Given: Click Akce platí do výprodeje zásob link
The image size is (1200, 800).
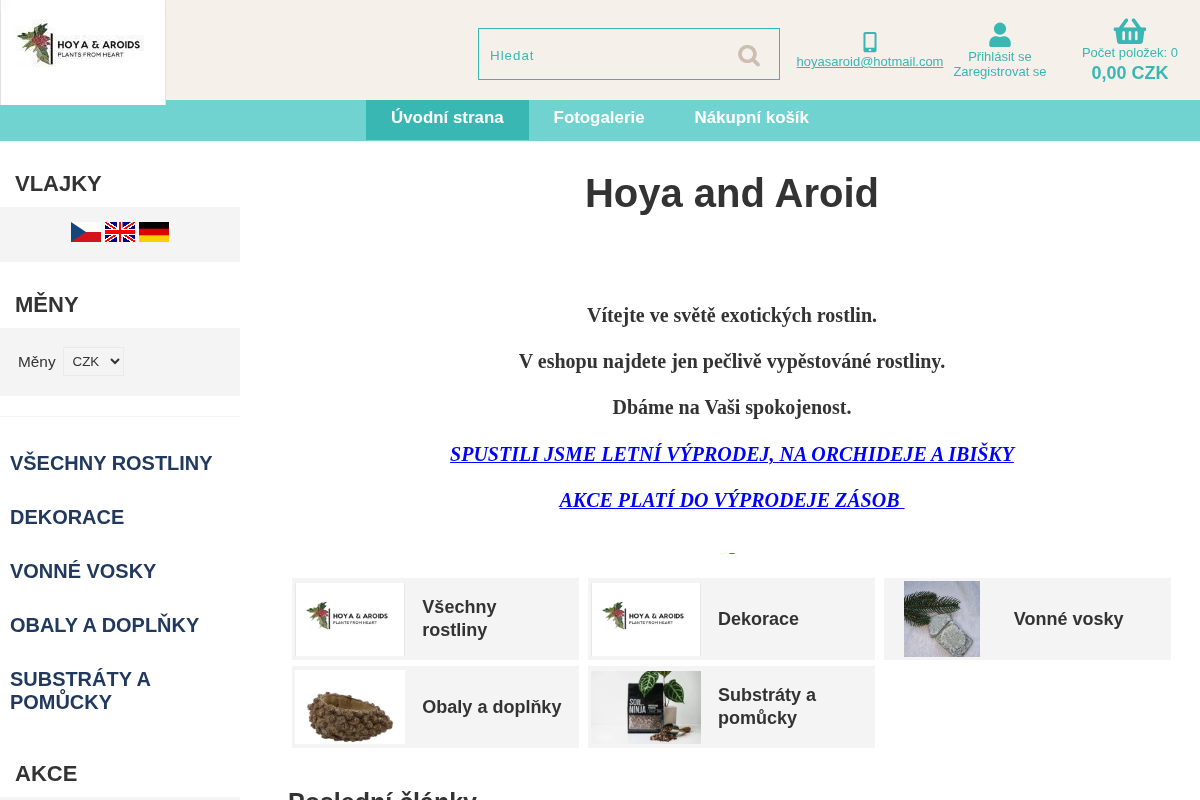Looking at the screenshot, I should pyautogui.click(x=732, y=500).
